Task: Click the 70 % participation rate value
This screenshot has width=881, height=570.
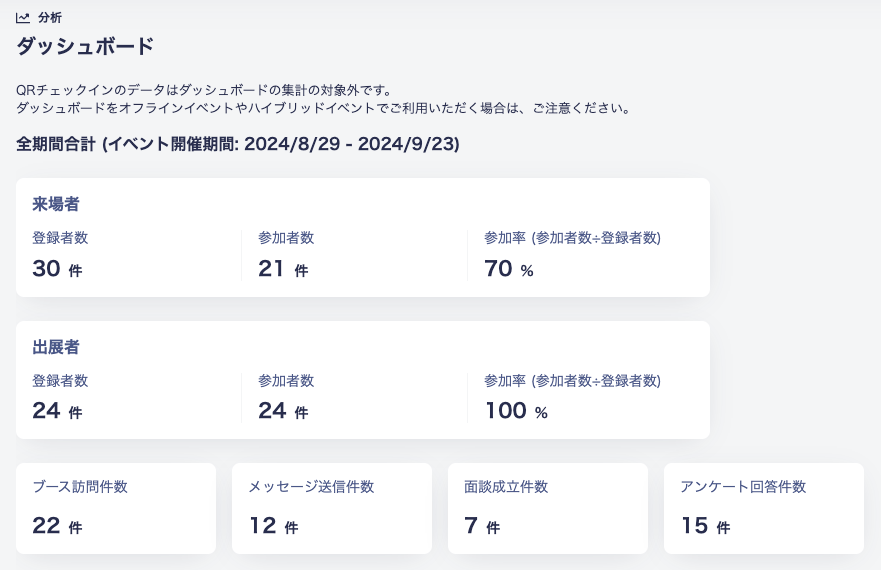Action: 509,269
